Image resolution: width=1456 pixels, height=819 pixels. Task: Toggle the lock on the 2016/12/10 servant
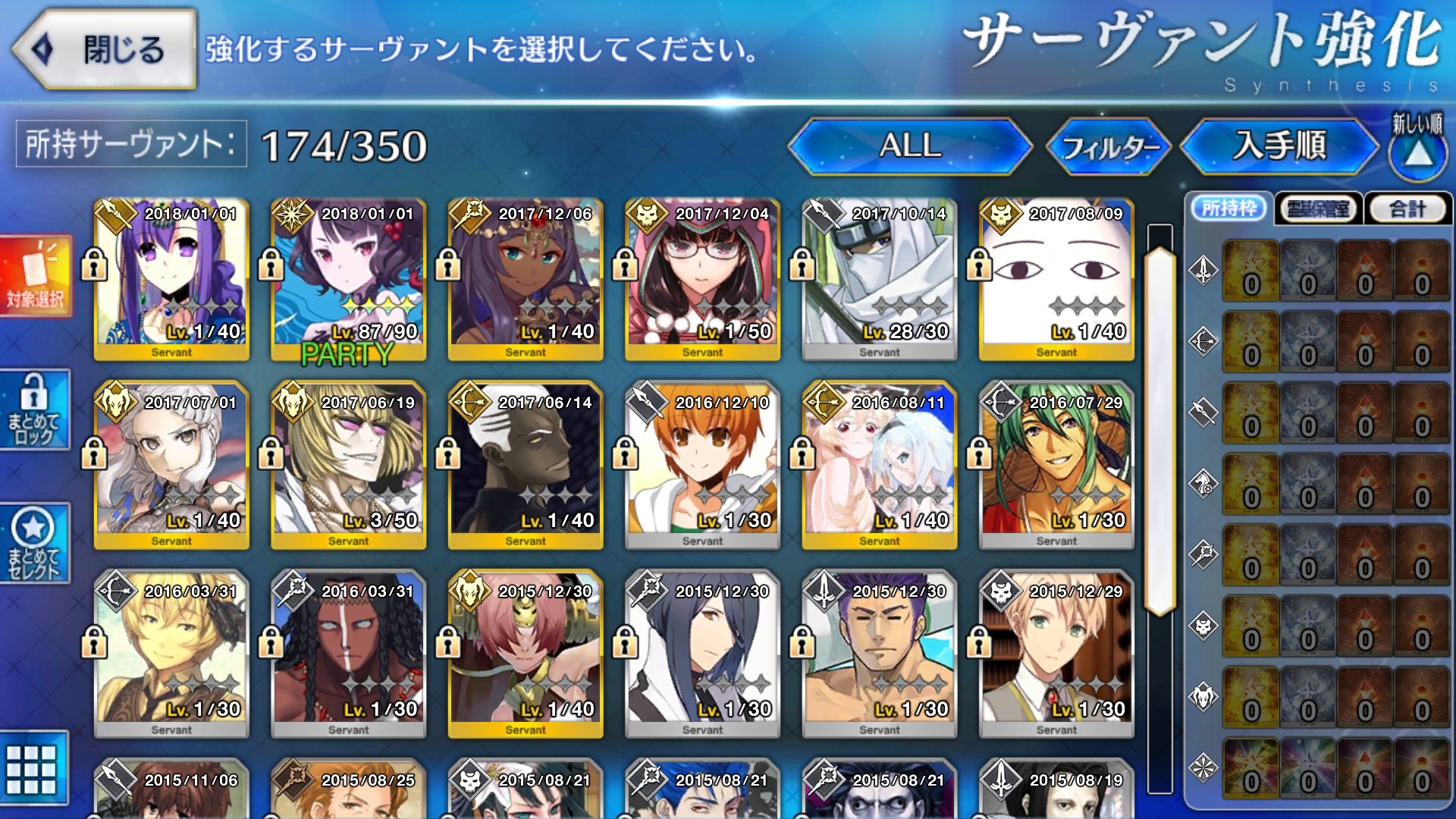pyautogui.click(x=625, y=453)
